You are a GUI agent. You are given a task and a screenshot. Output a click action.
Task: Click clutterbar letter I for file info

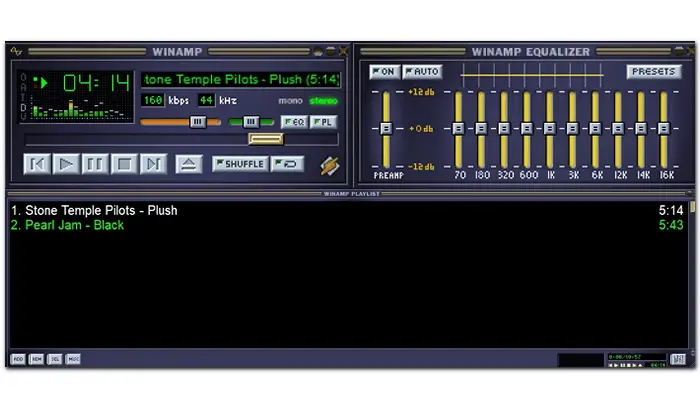(x=23, y=97)
